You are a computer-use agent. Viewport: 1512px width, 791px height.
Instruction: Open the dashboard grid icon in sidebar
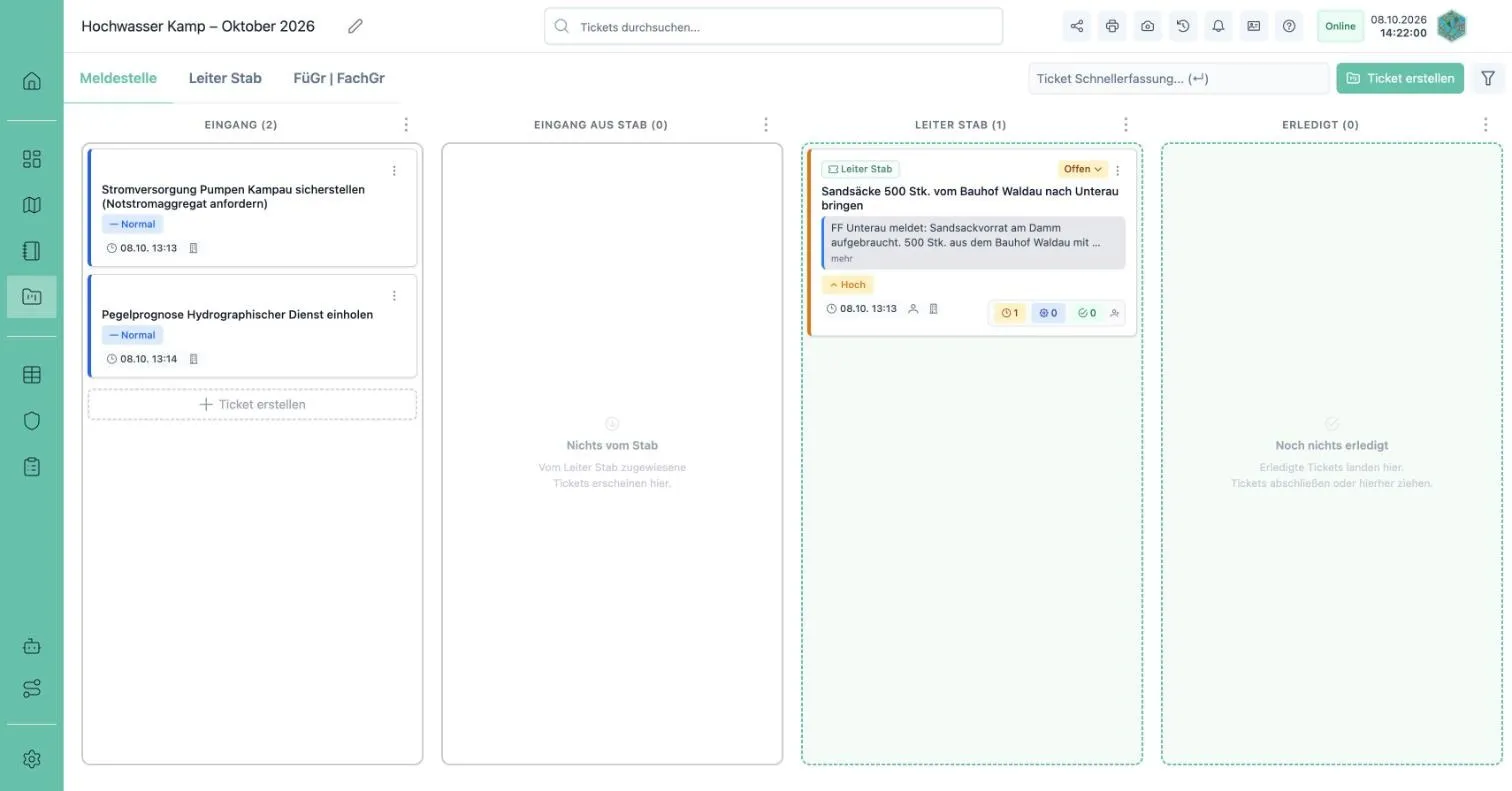tap(32, 159)
